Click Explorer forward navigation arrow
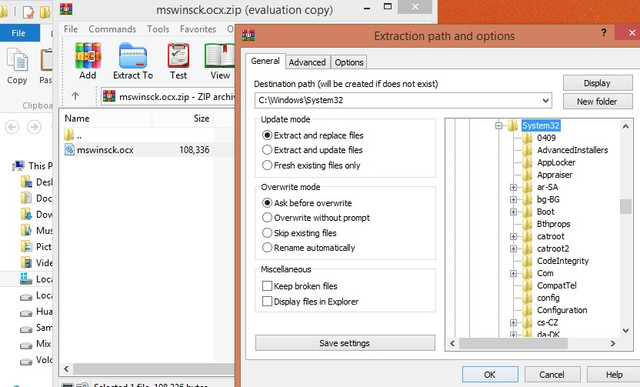 tap(34, 127)
